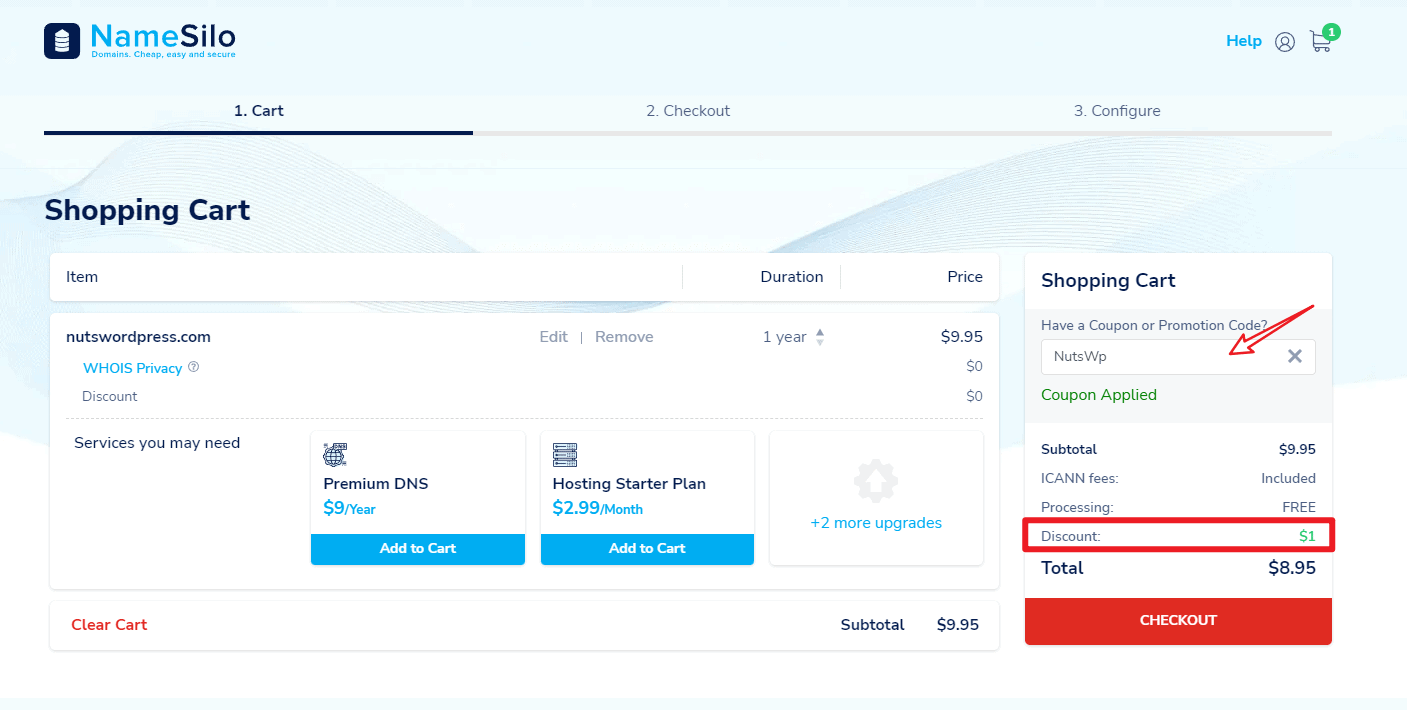
Task: Click the WHOIS Privacy help question icon
Action: (x=194, y=367)
